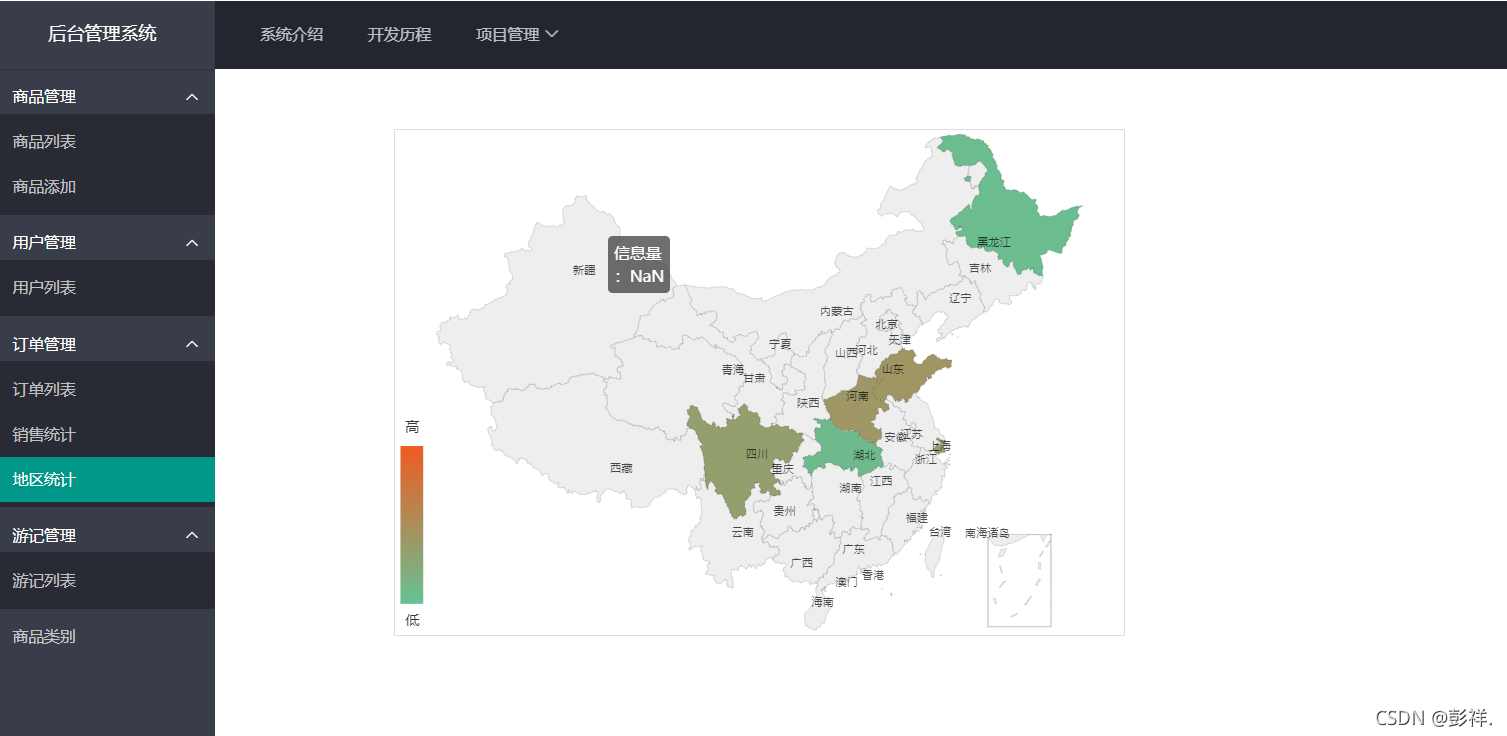Screen dimensions: 1507x736
Task: Select the active 地区统计 sidebar item
Action: click(107, 480)
